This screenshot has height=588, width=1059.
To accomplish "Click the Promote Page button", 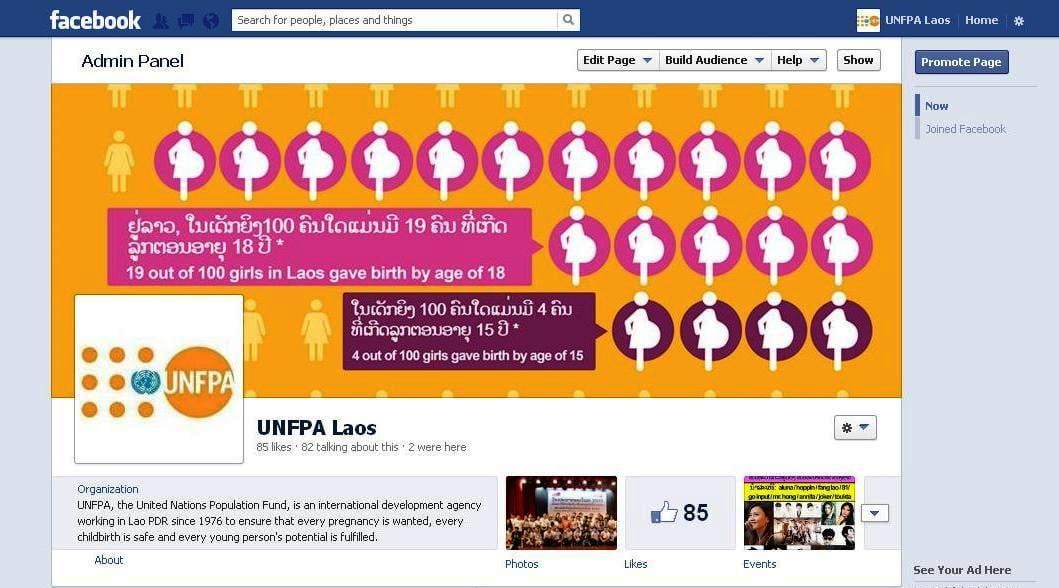I will [x=961, y=62].
